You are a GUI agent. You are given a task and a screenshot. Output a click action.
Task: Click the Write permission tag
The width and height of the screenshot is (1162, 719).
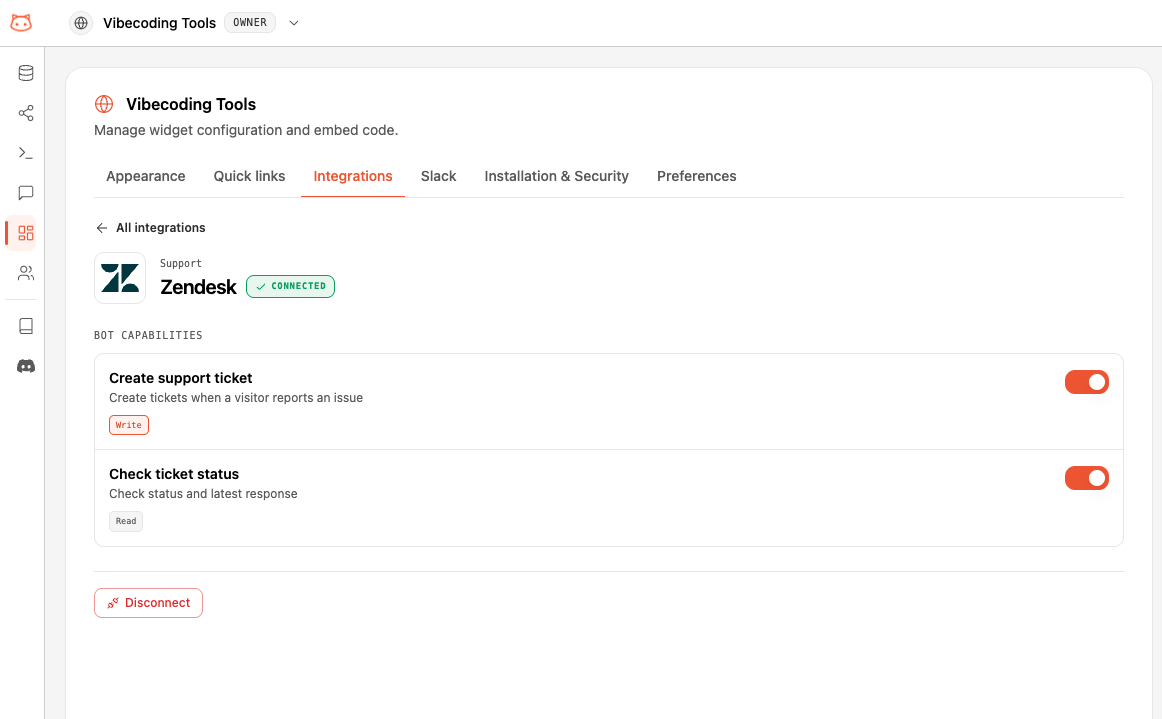coord(129,425)
